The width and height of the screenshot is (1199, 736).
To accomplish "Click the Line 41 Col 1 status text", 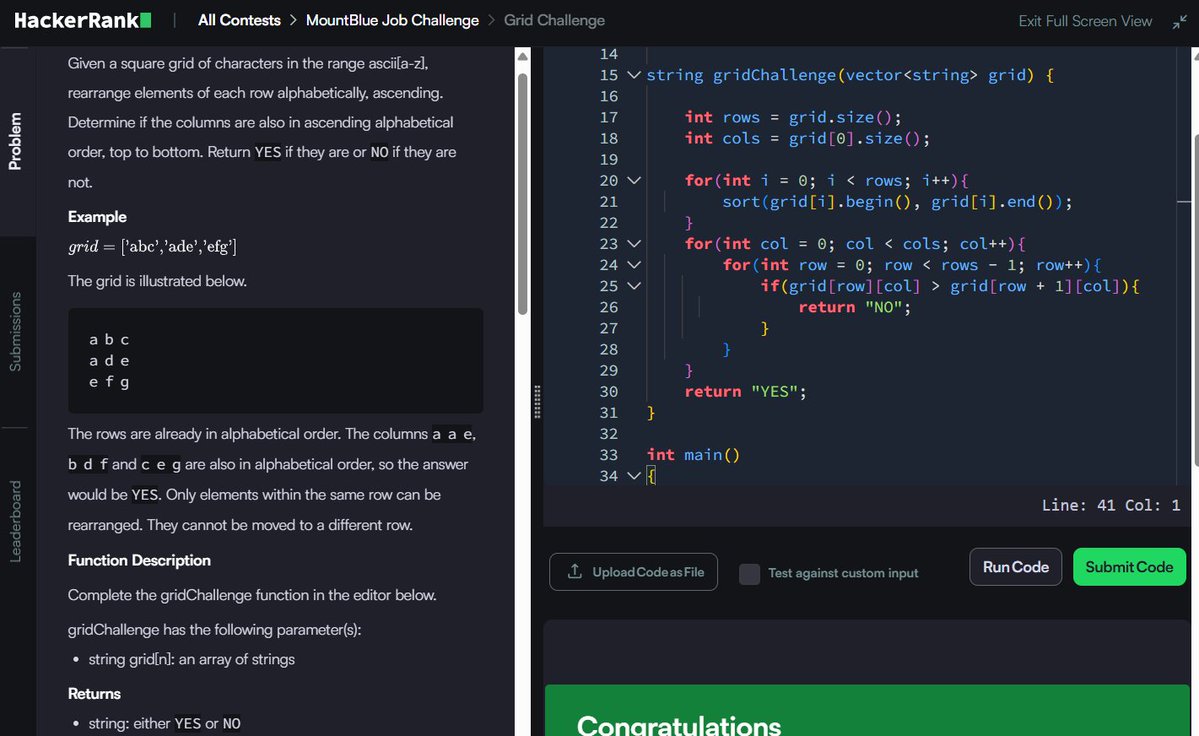I will coord(1110,505).
